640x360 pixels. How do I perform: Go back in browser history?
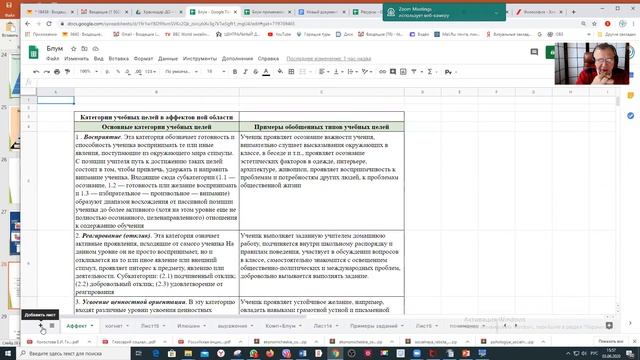click(28, 24)
